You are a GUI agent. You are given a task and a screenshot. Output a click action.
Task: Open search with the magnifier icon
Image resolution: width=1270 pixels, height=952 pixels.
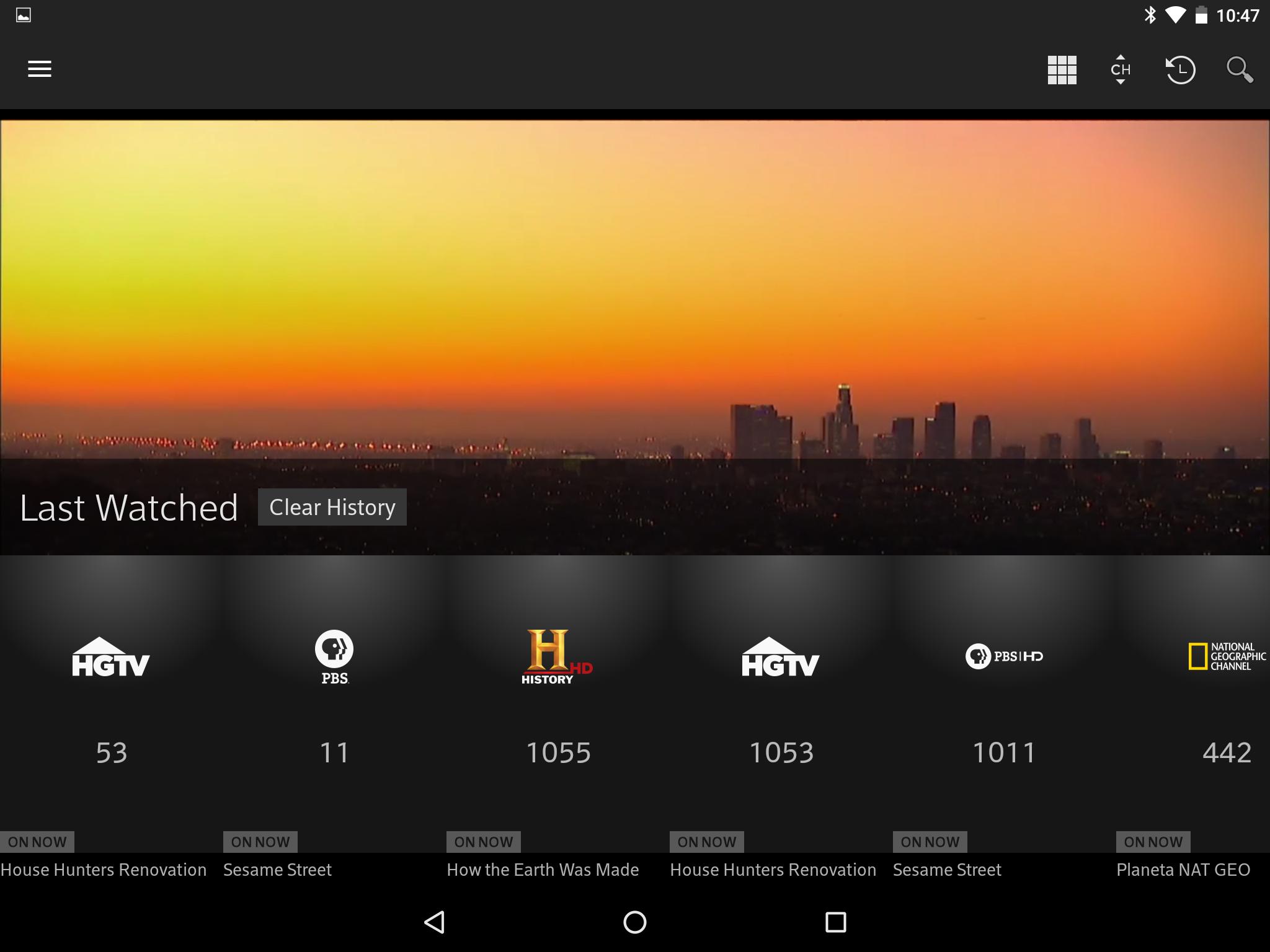[1240, 69]
